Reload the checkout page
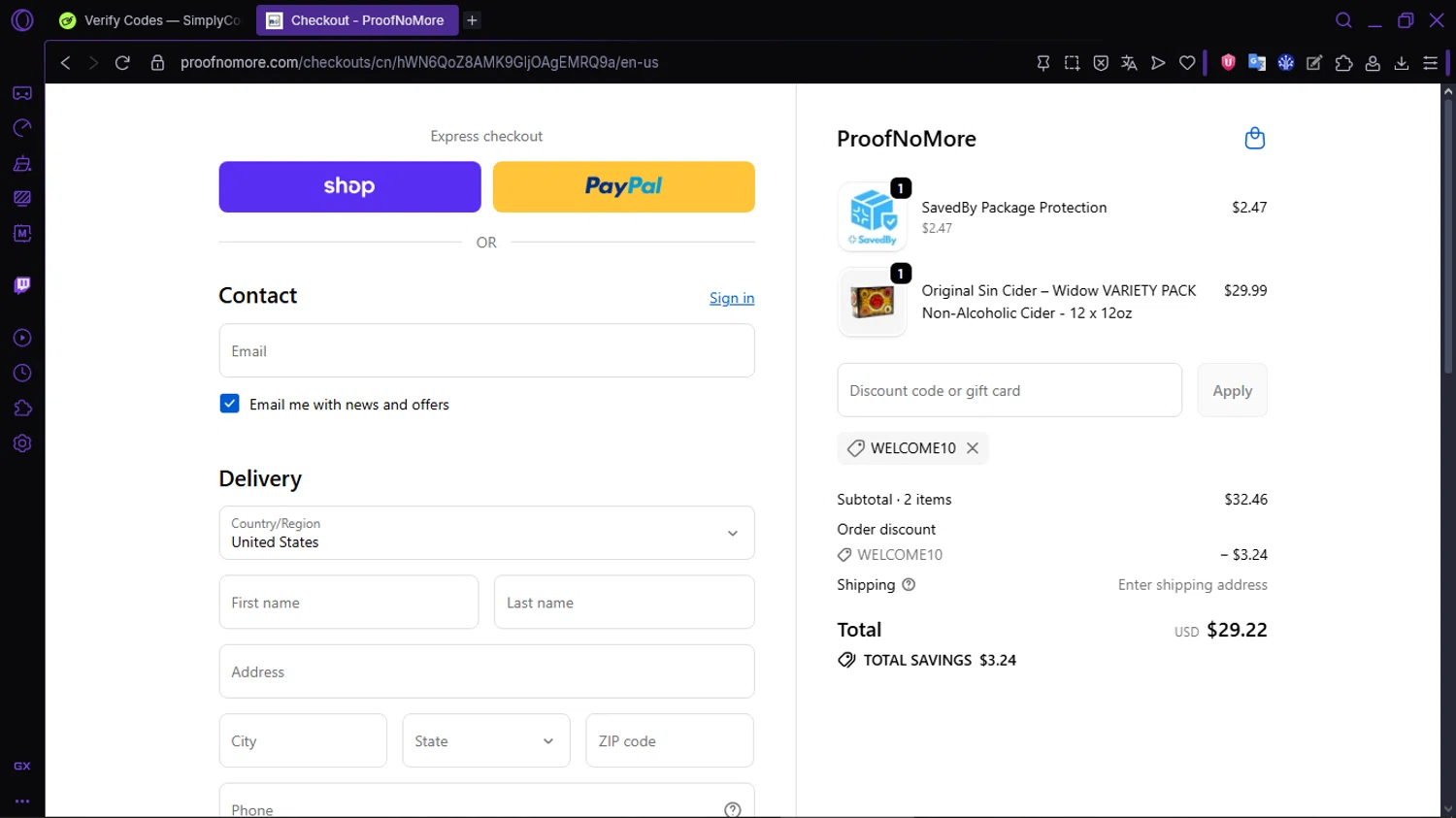The image size is (1456, 818). (122, 62)
